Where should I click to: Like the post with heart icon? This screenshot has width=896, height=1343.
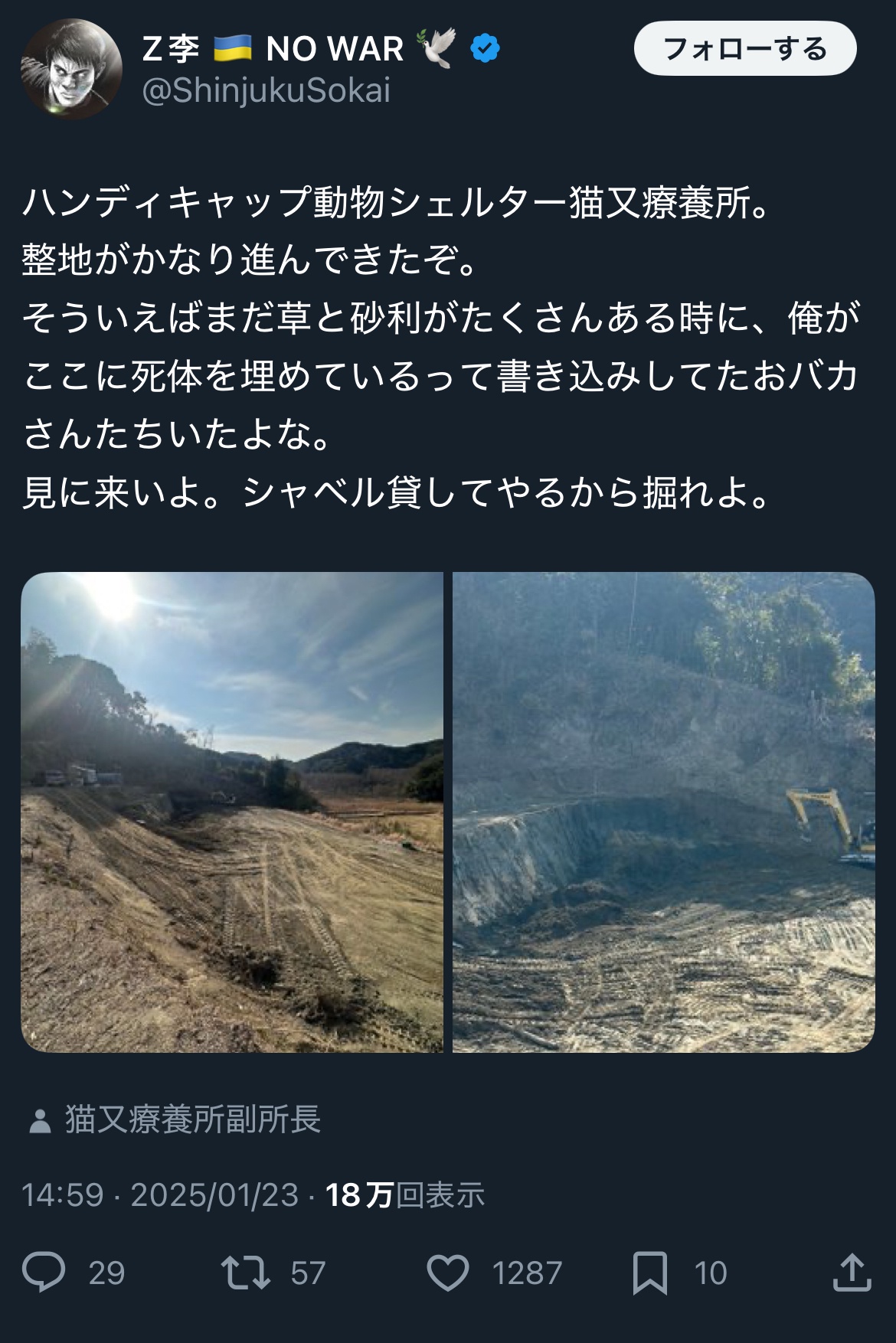pos(448,1272)
